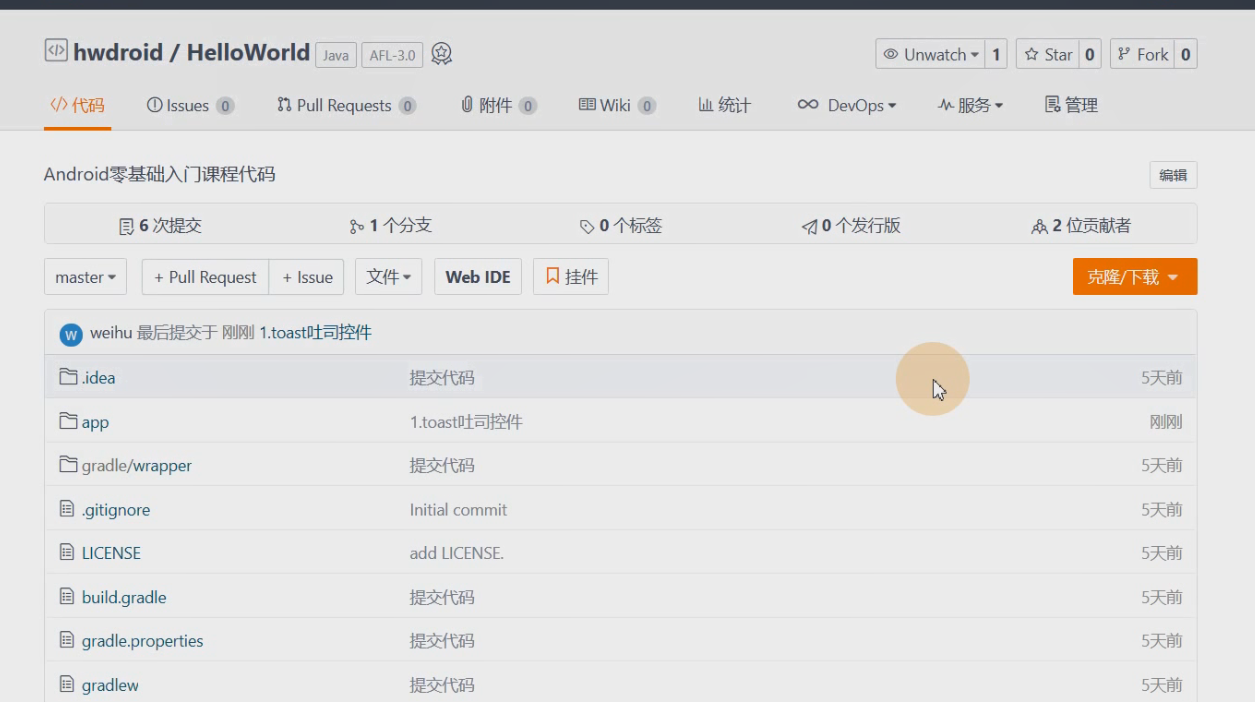Click the .gitignore file icon

coord(67,509)
